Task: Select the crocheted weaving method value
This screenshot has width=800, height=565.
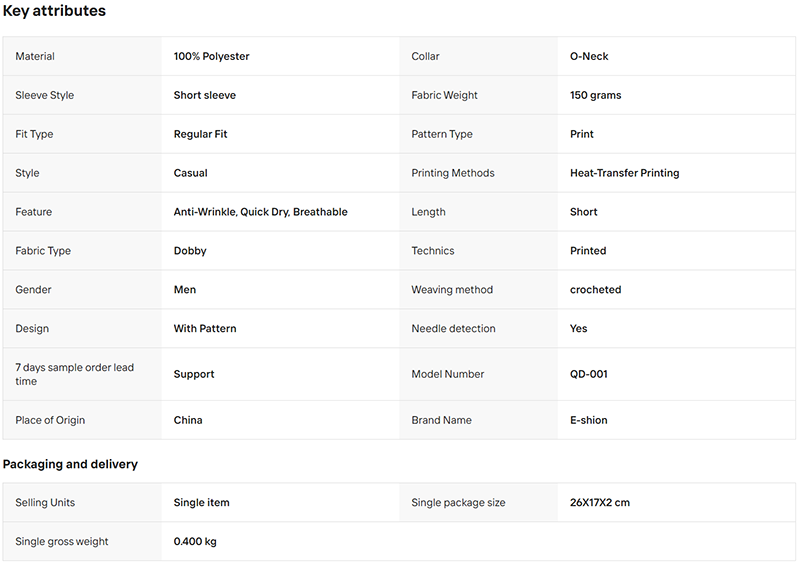Action: (595, 289)
